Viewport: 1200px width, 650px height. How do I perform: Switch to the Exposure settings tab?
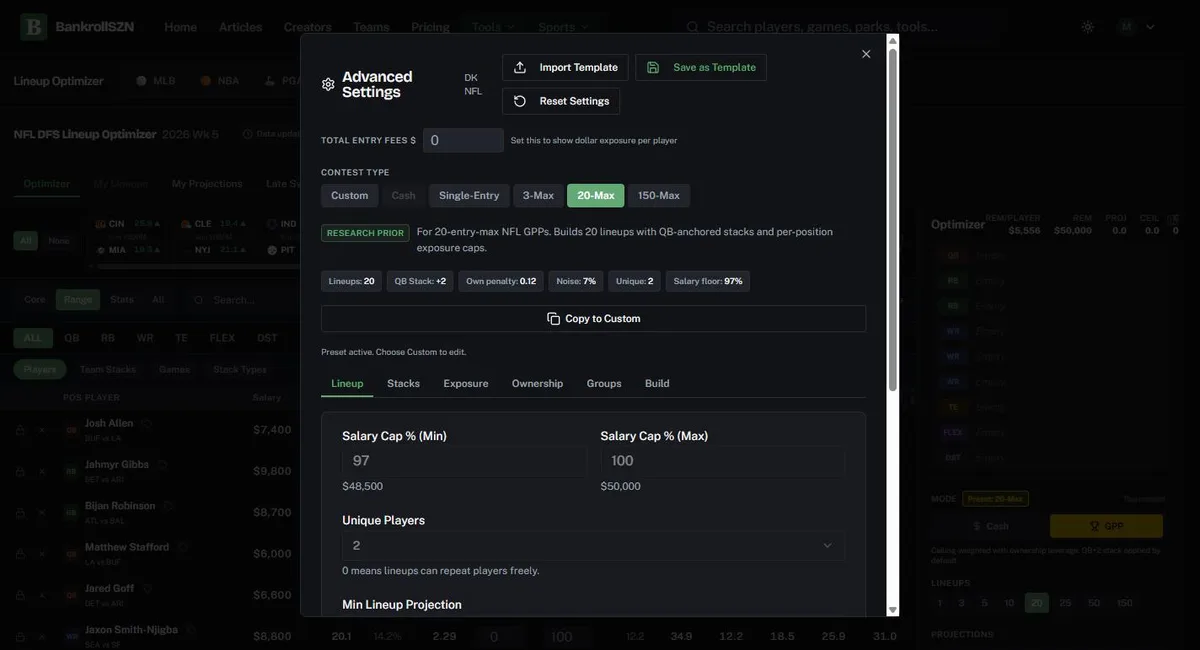(x=466, y=384)
